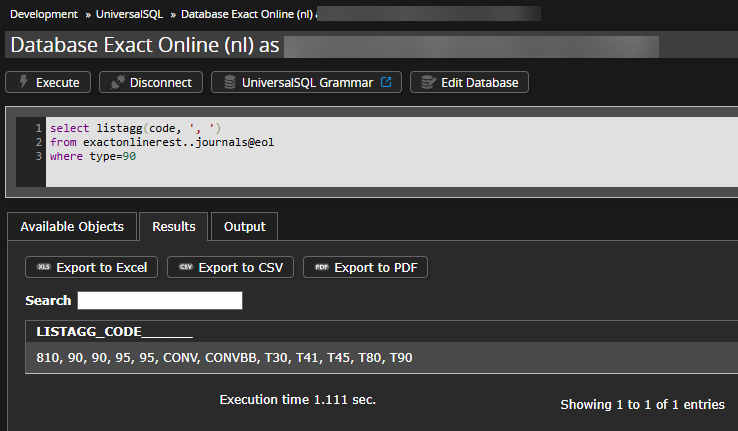
Task: Click the PDF icon on Export to PDF
Action: point(321,267)
